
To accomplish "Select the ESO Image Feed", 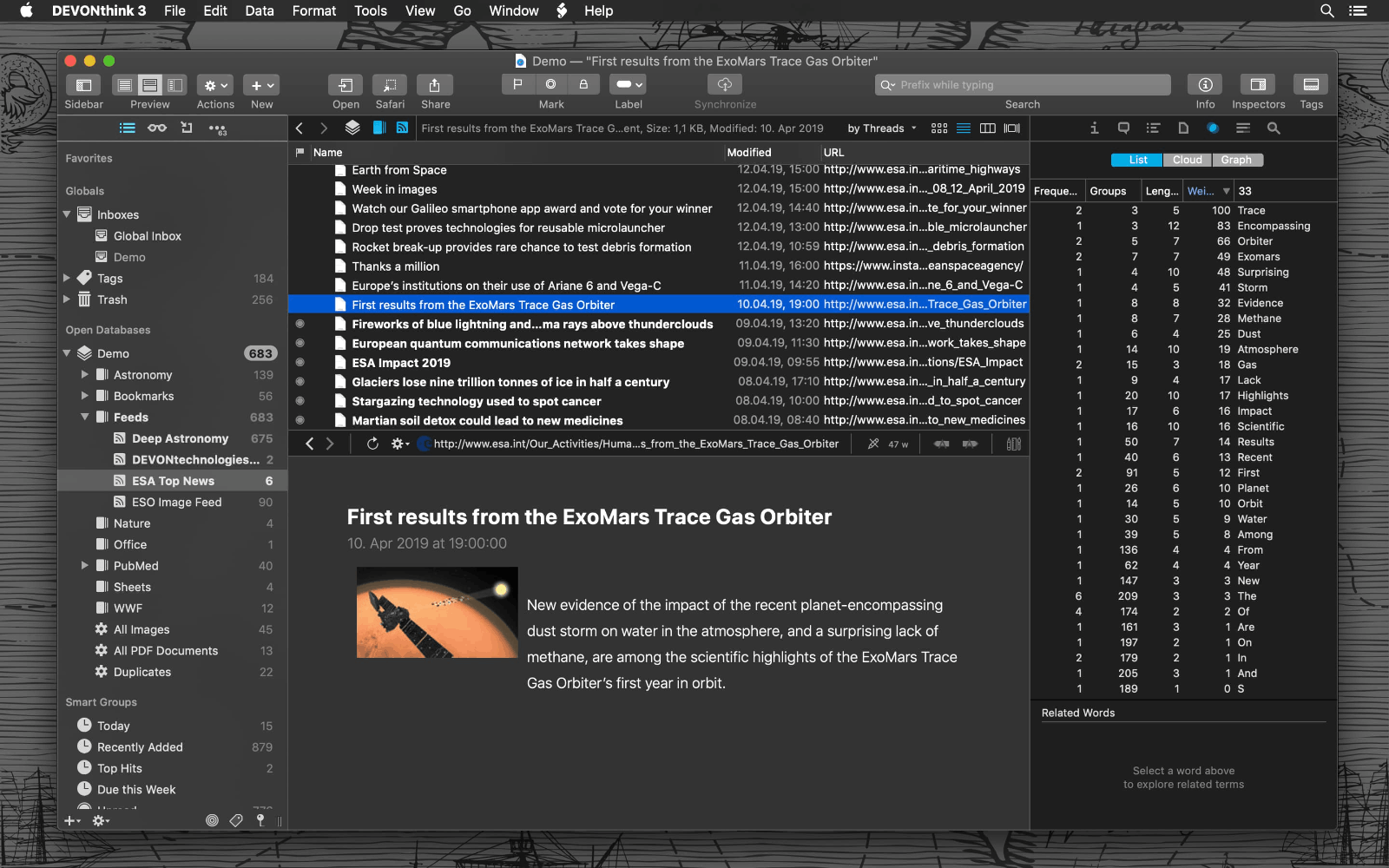I will [176, 503].
